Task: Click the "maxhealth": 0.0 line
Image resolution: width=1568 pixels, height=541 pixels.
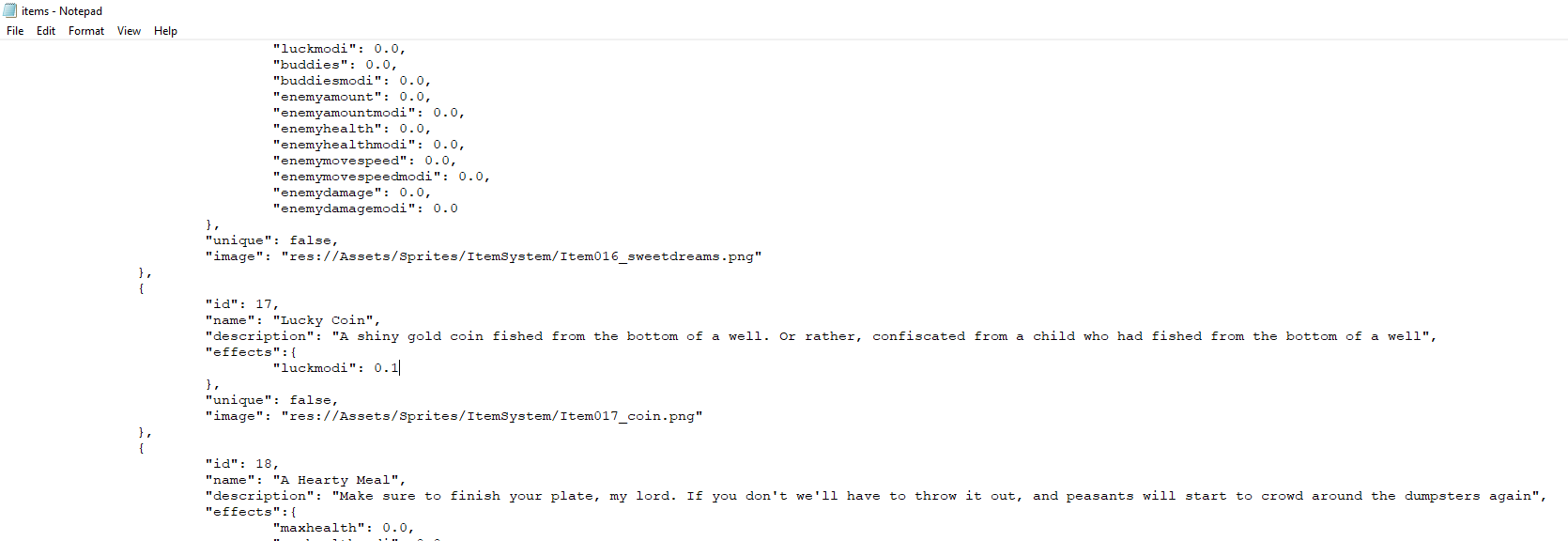Action: tap(344, 528)
